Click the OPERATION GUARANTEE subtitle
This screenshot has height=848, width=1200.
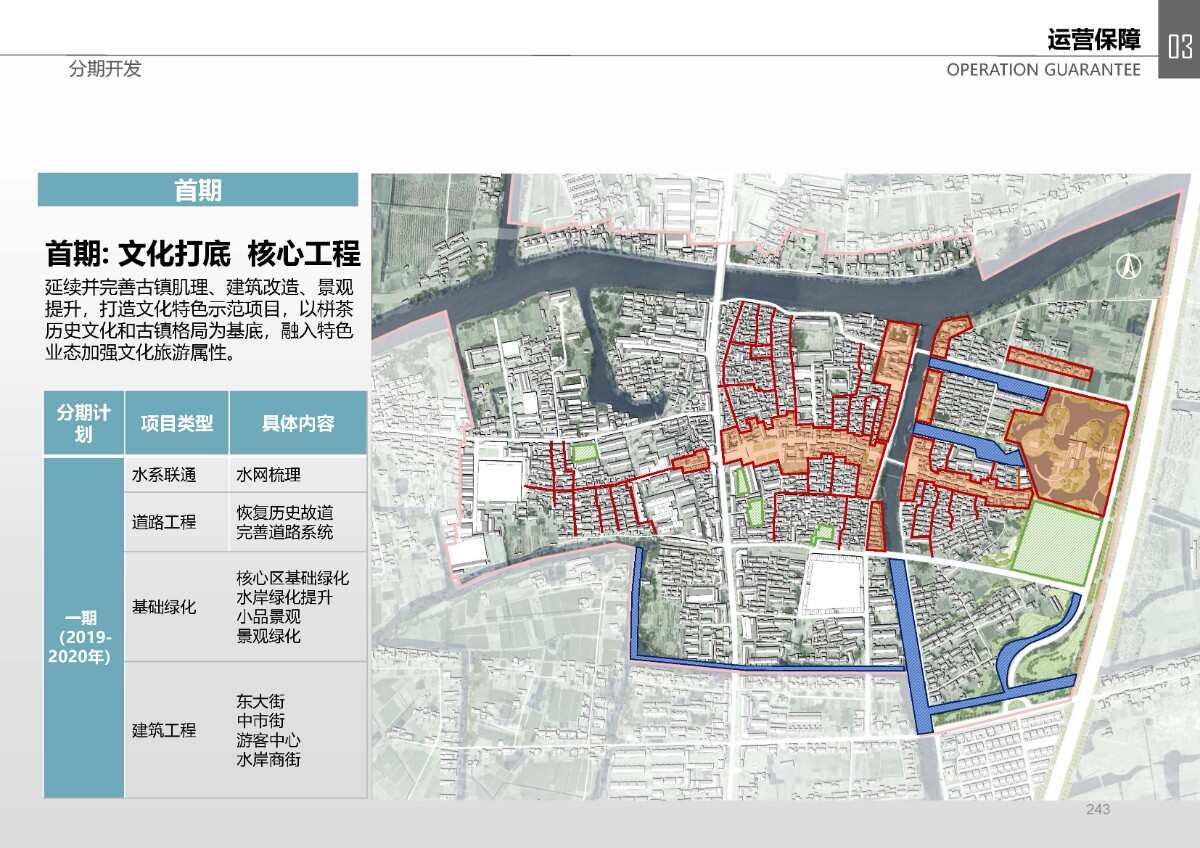(x=1043, y=69)
